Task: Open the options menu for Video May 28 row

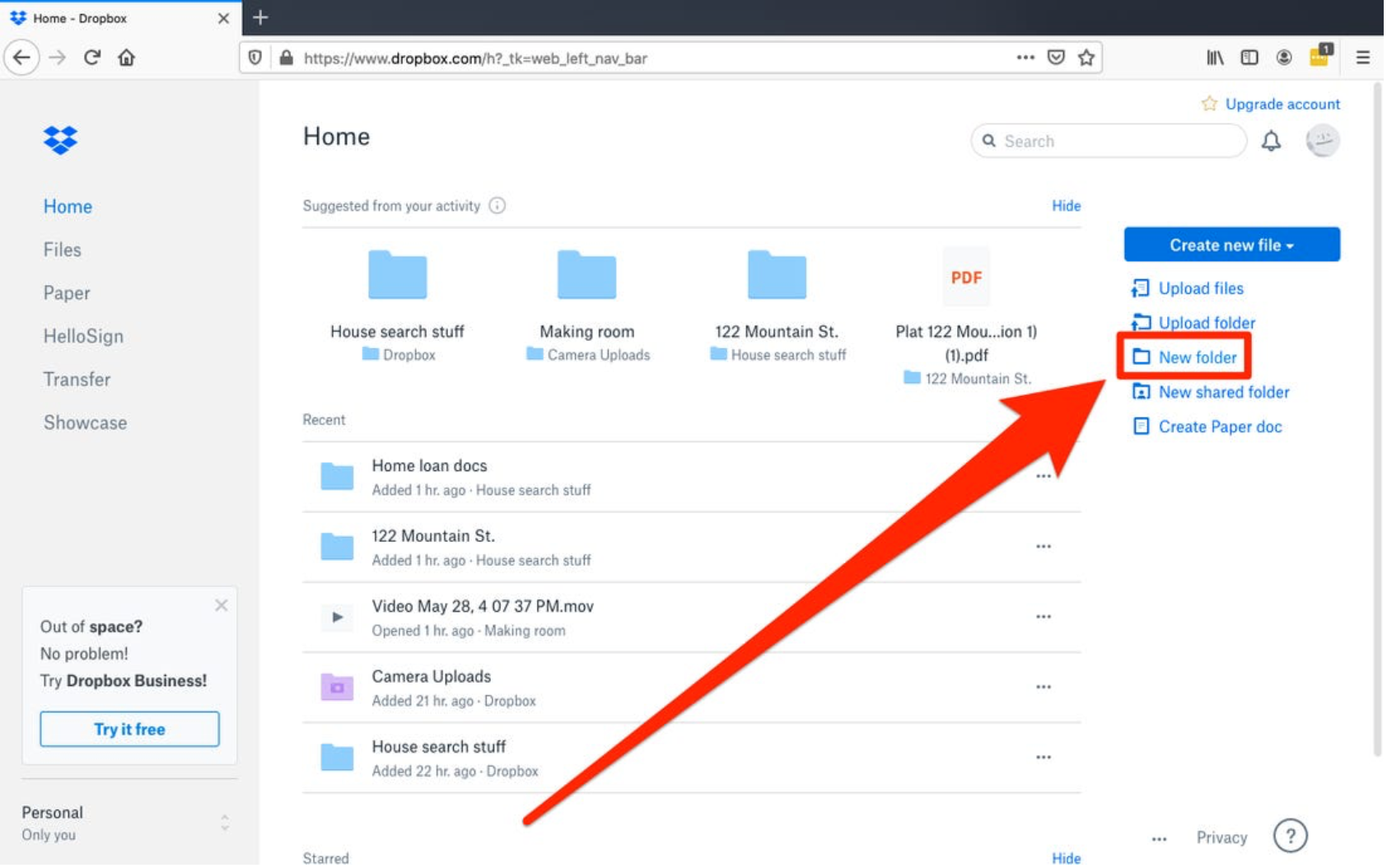Action: point(1044,617)
